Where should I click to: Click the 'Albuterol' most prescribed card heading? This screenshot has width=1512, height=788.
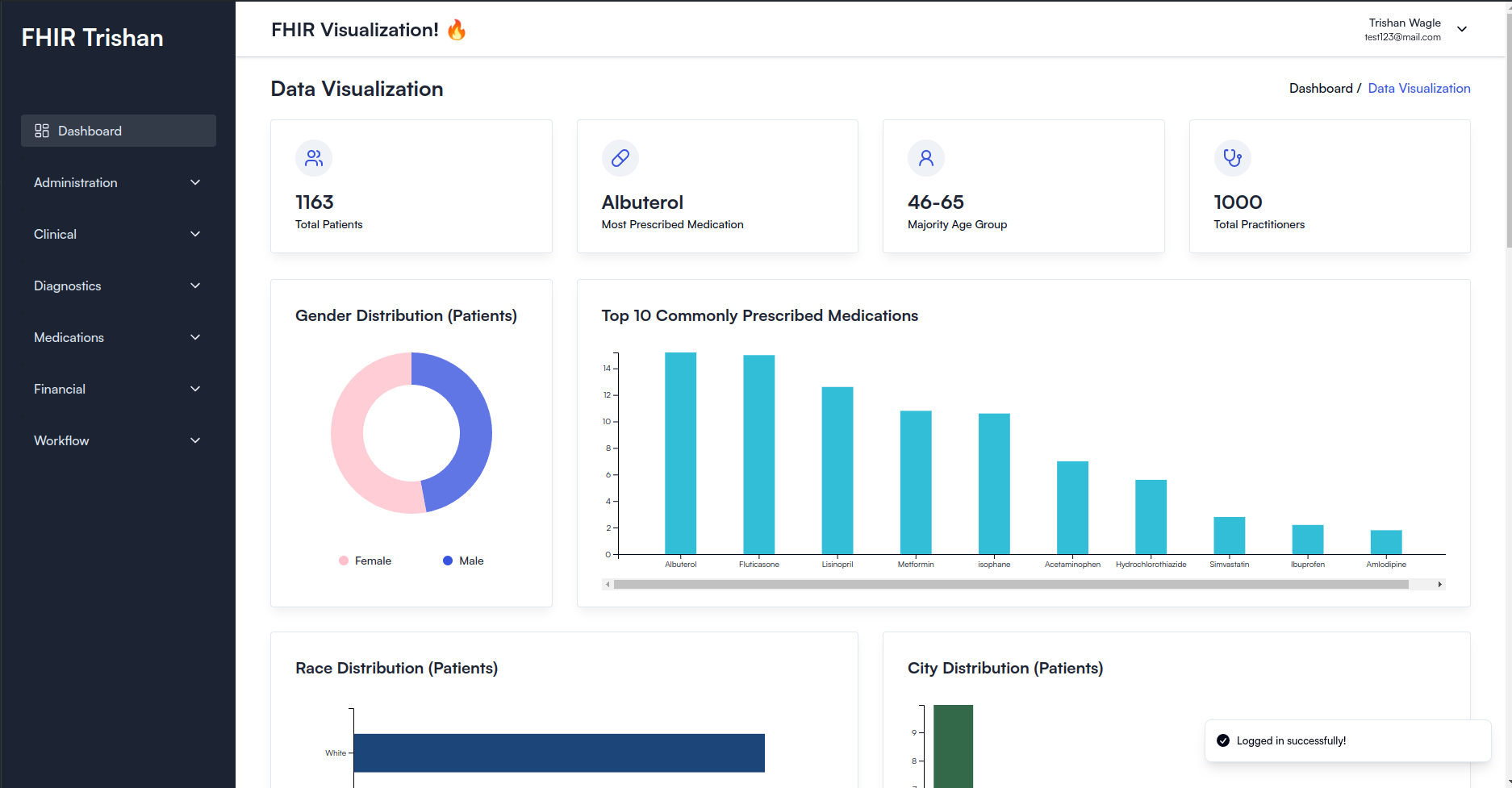click(x=642, y=202)
